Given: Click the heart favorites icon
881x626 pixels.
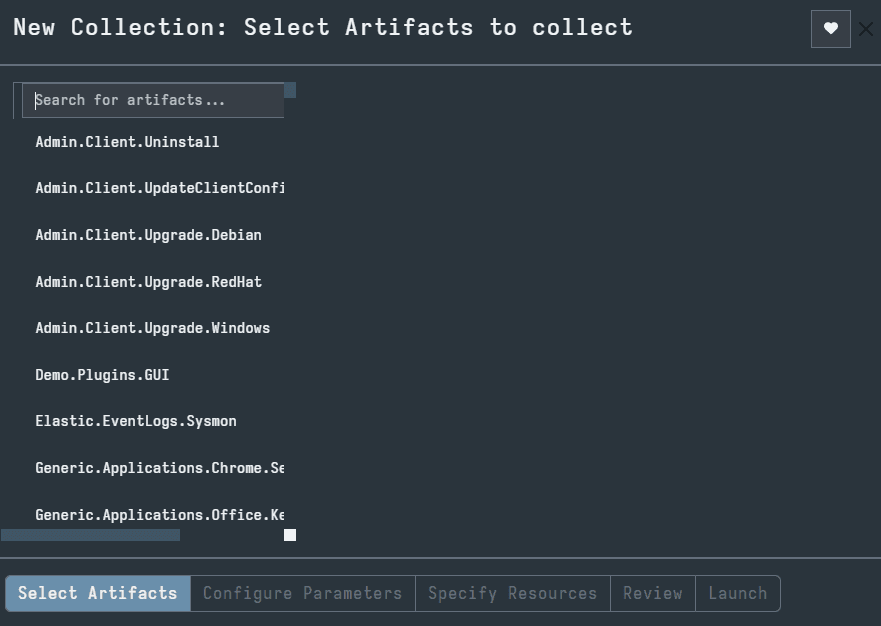Looking at the screenshot, I should pos(830,29).
